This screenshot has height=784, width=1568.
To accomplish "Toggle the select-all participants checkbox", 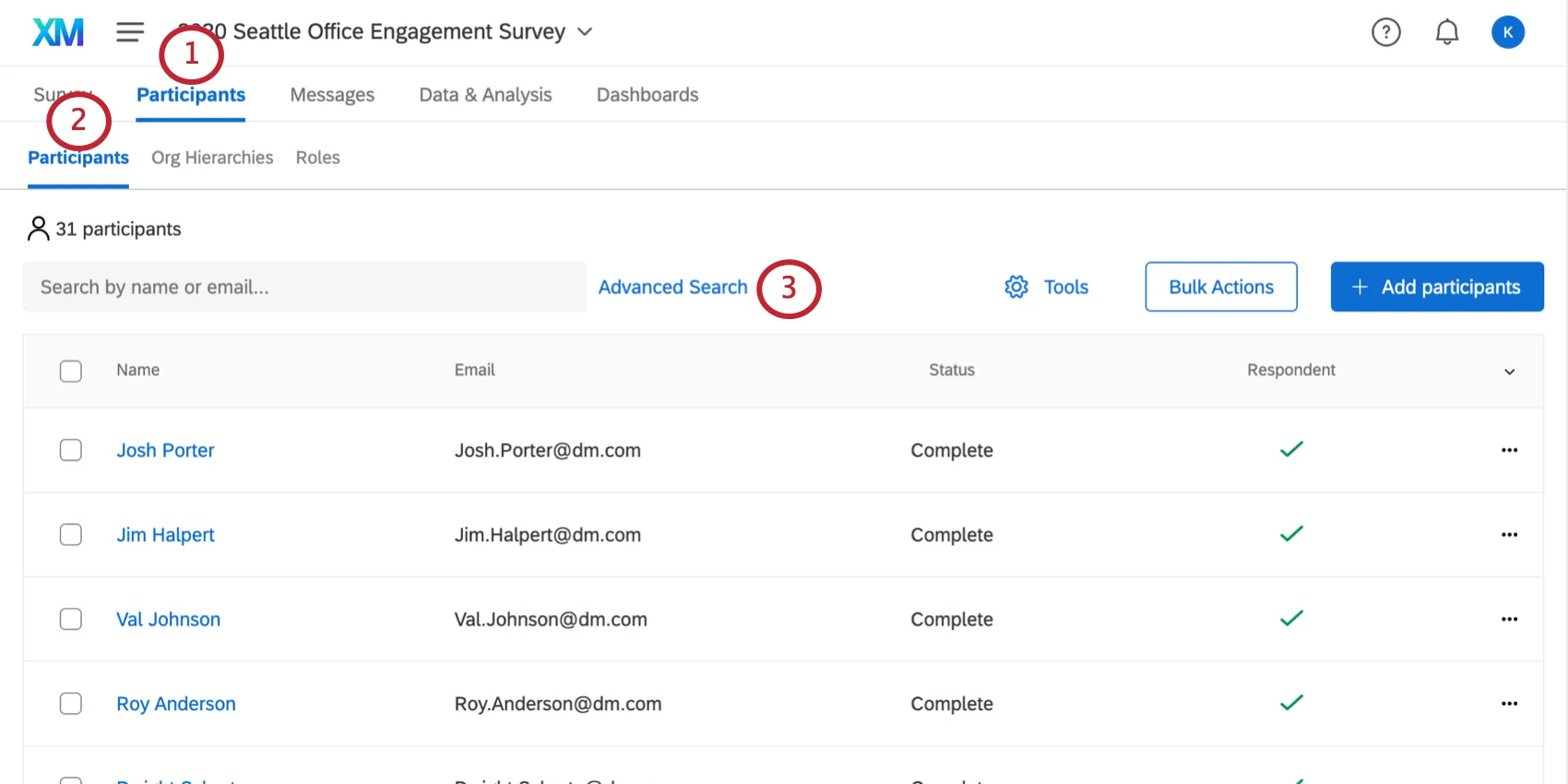I will point(71,371).
